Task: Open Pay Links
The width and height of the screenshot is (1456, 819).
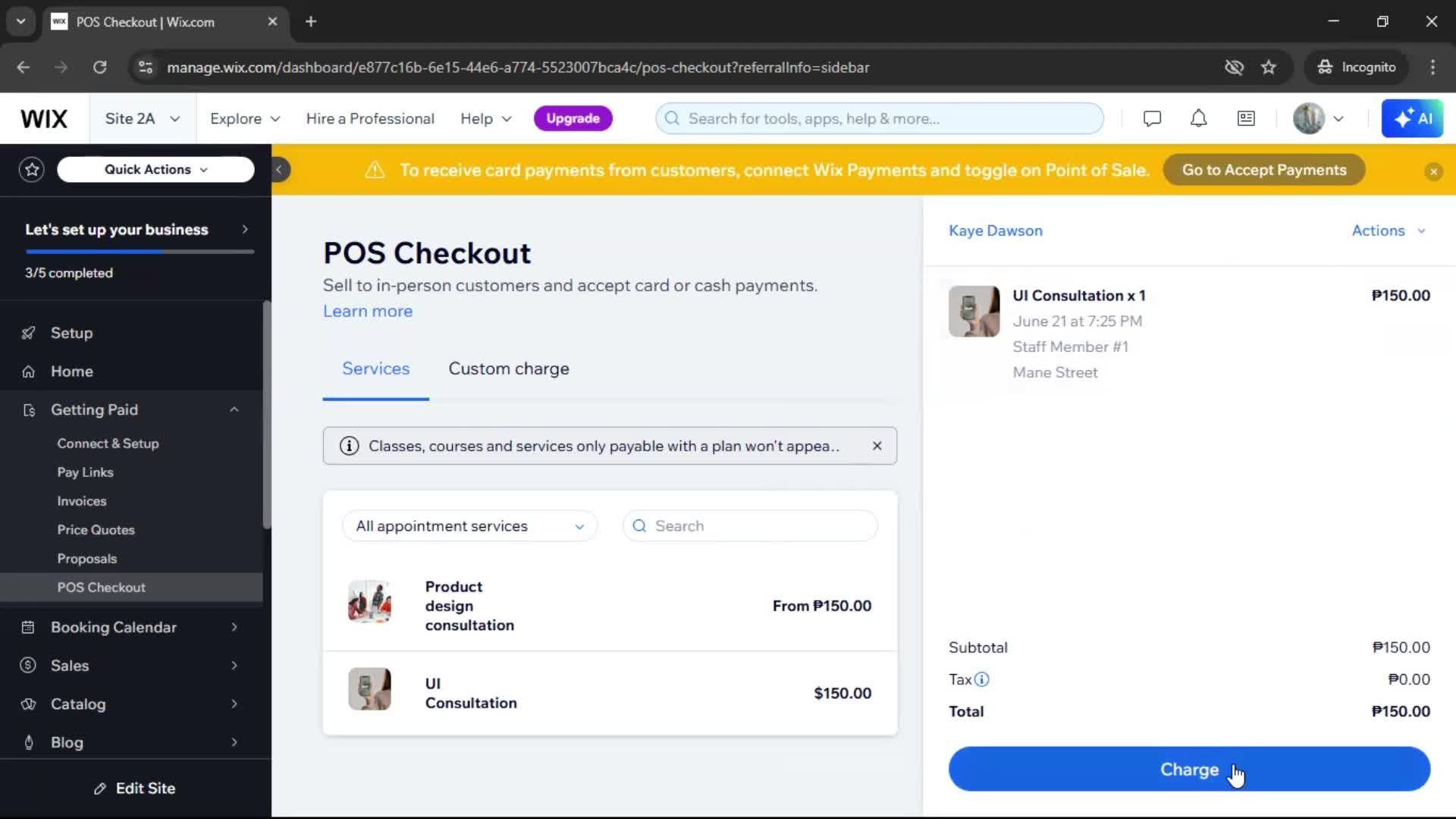Action: pyautogui.click(x=85, y=472)
